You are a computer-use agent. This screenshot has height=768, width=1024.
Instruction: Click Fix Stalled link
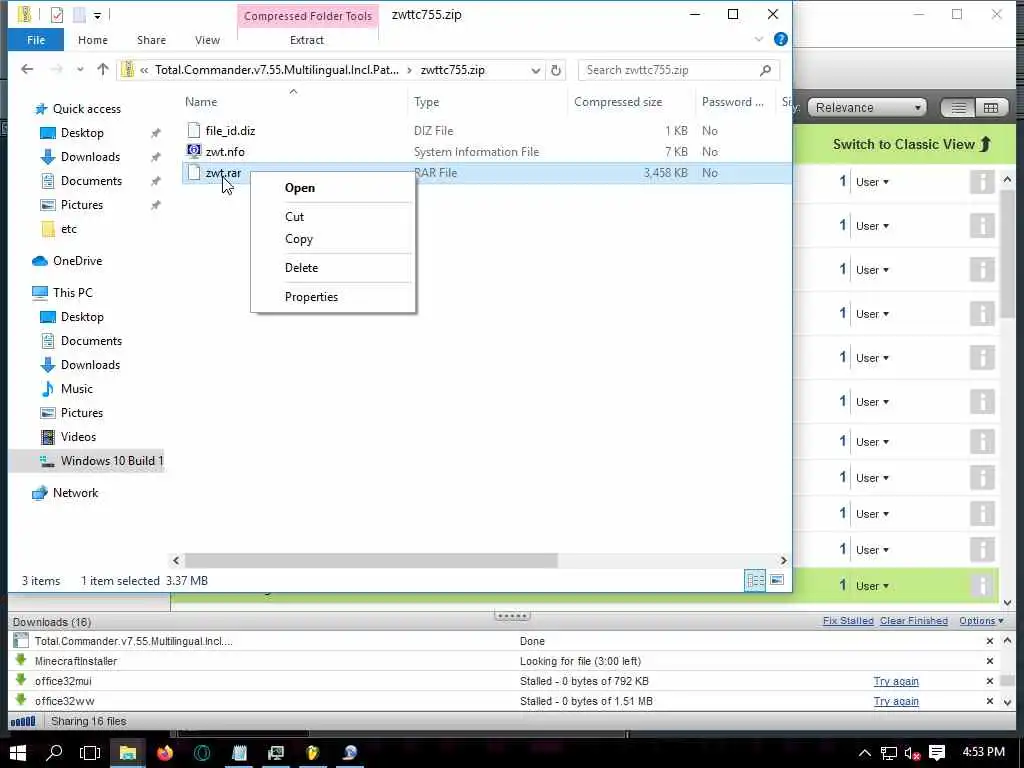pyautogui.click(x=848, y=621)
